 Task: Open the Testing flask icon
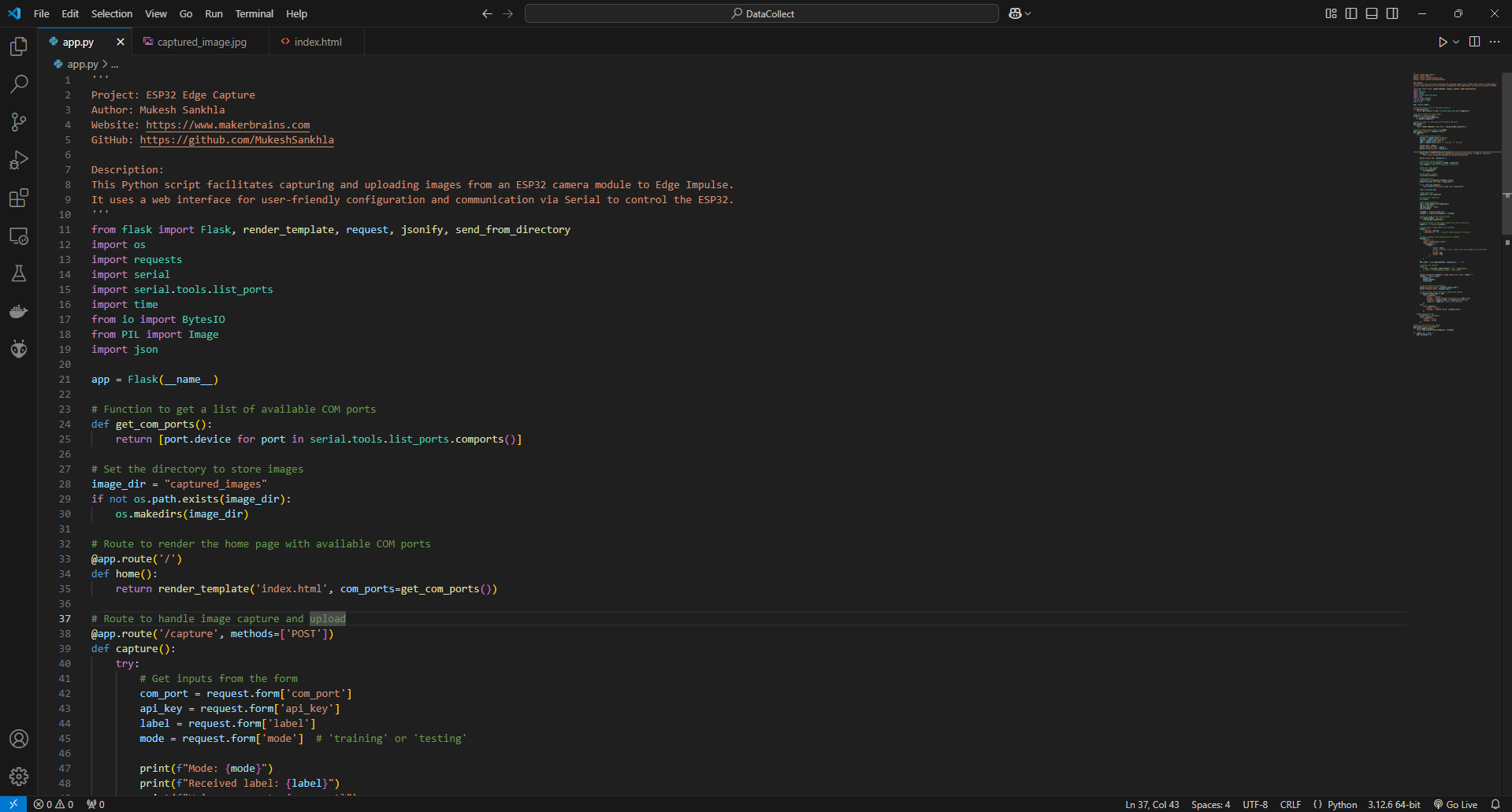point(19,273)
